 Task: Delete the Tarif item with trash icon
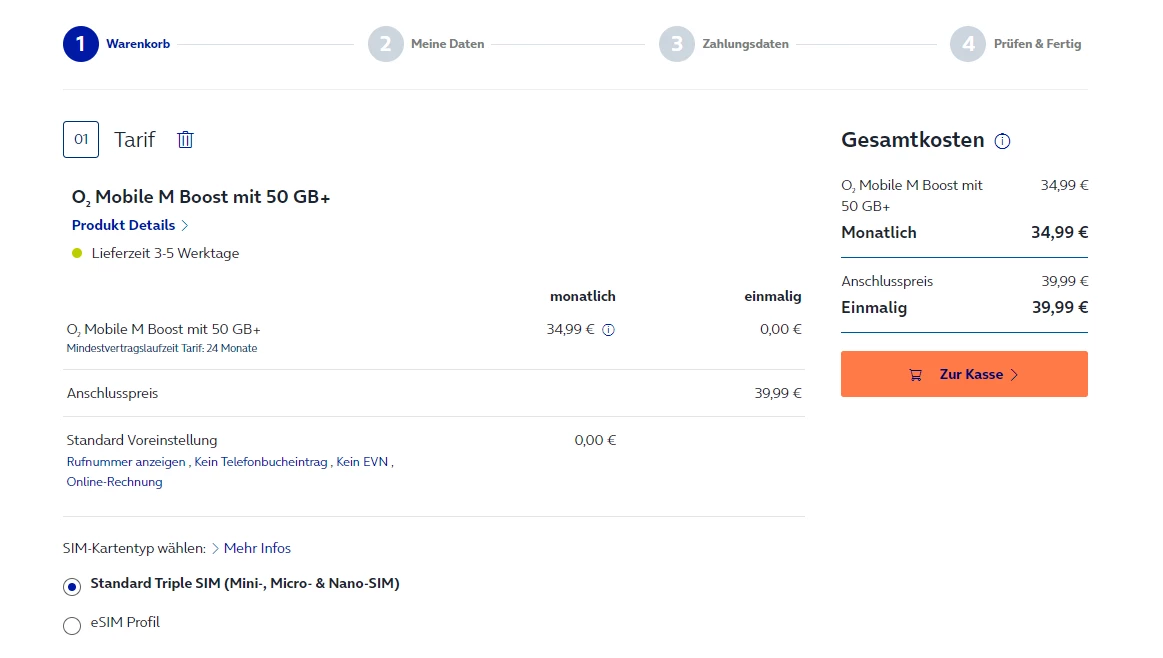point(185,140)
